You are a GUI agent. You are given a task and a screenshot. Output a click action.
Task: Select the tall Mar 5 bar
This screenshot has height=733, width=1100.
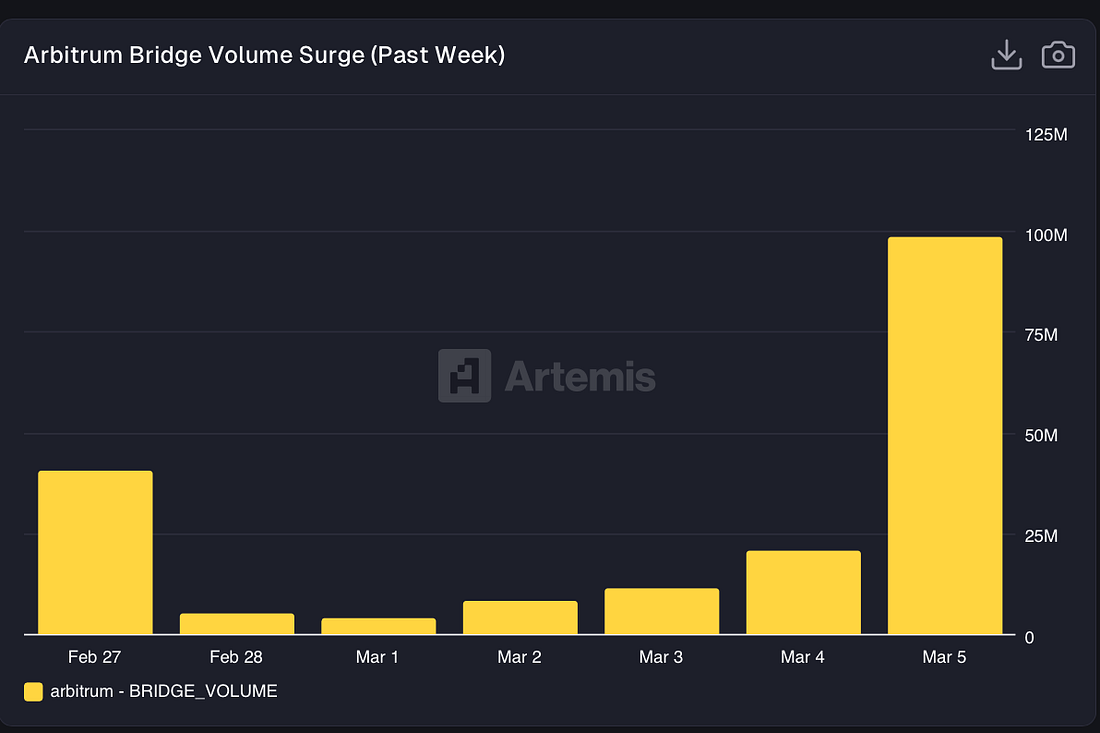pos(945,435)
